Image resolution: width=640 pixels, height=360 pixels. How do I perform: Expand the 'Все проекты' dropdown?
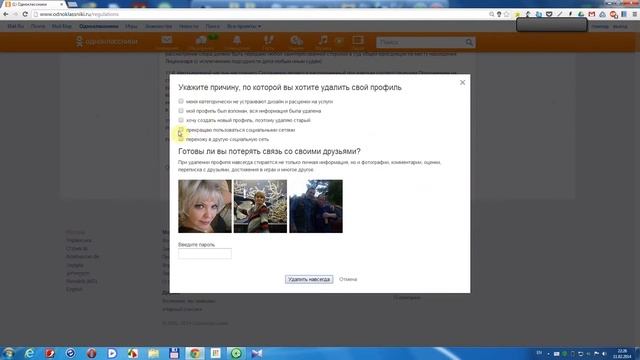coord(244,26)
